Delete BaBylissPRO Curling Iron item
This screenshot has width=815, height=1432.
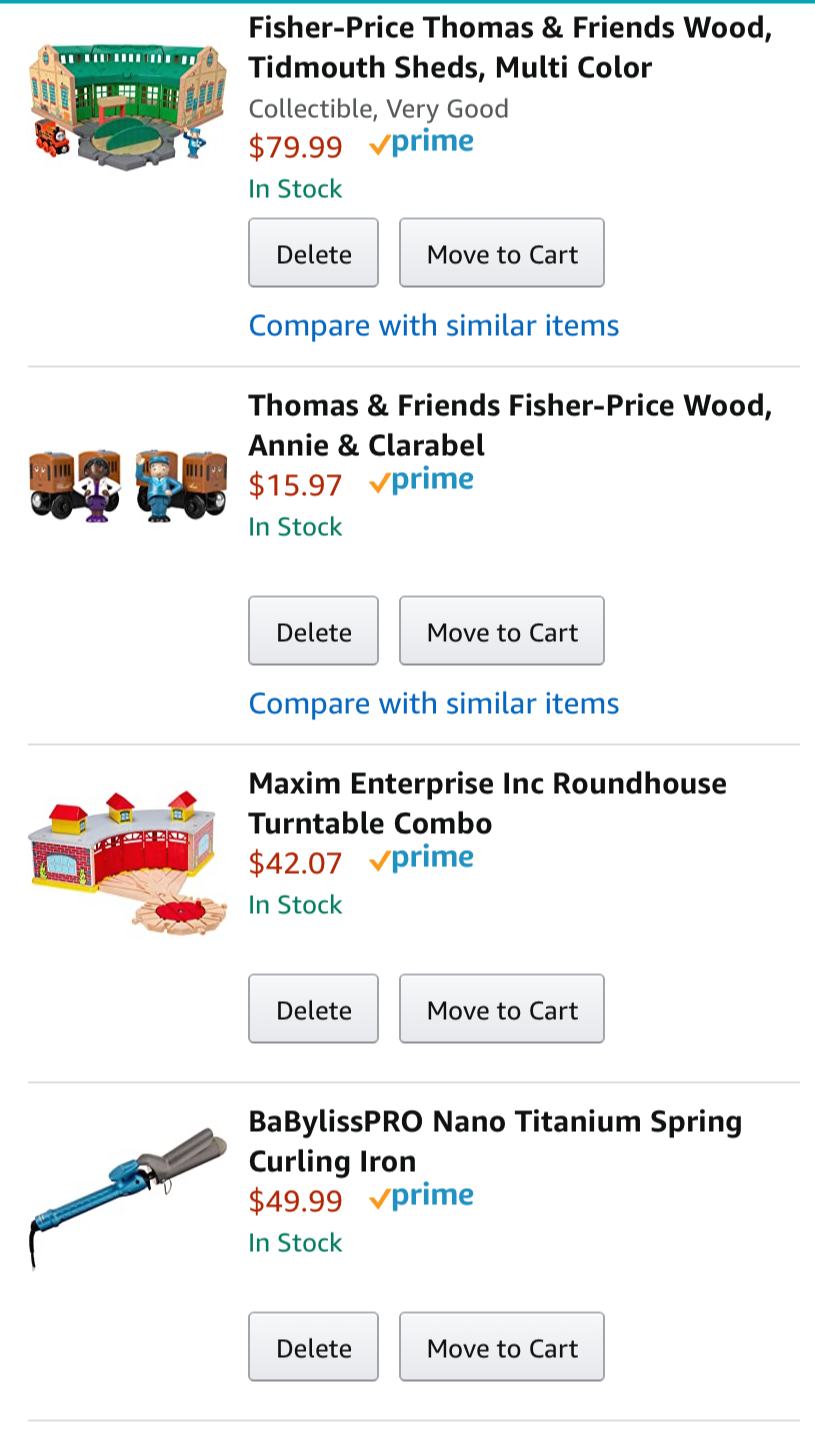(x=313, y=1347)
